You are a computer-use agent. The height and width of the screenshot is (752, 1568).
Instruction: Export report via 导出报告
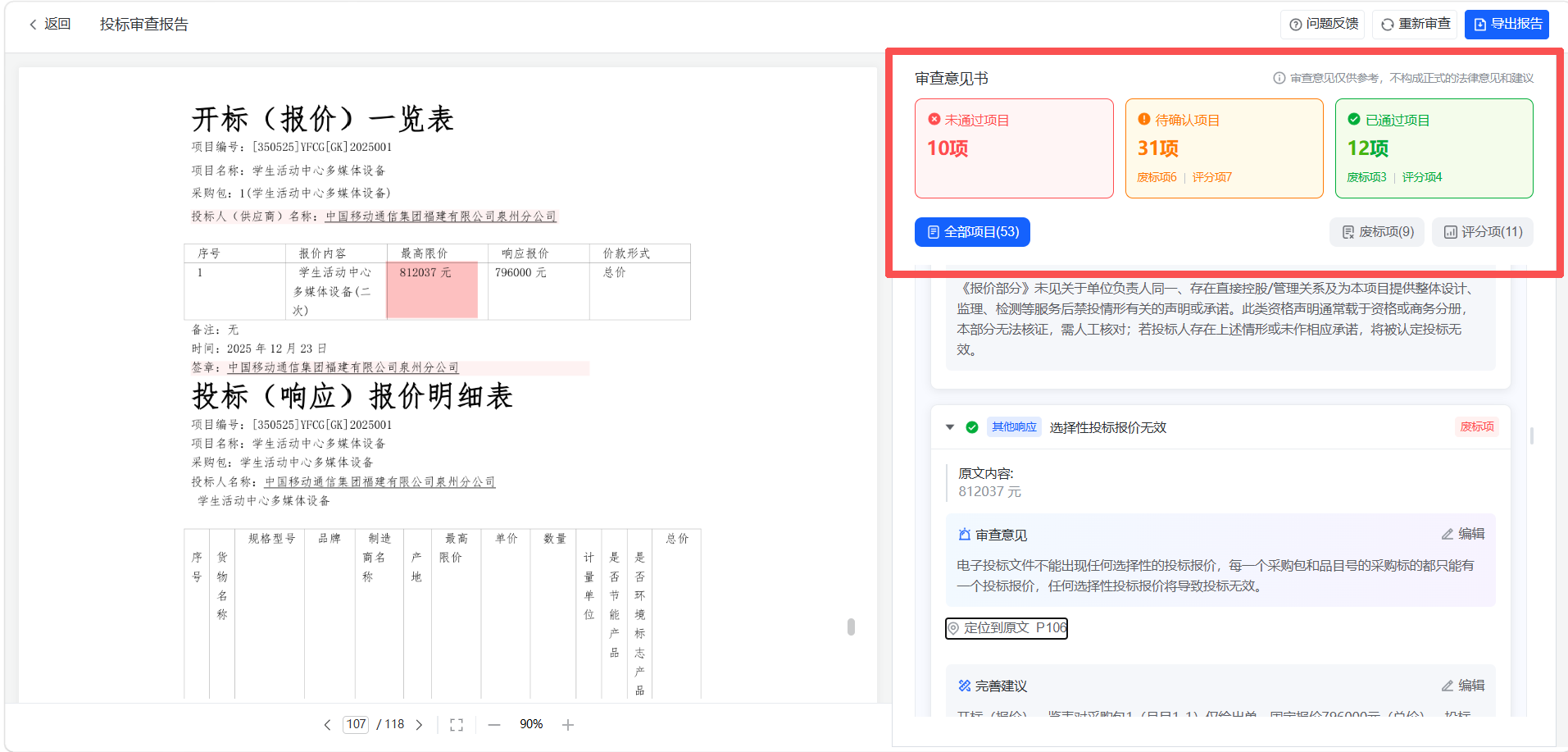[x=1507, y=25]
